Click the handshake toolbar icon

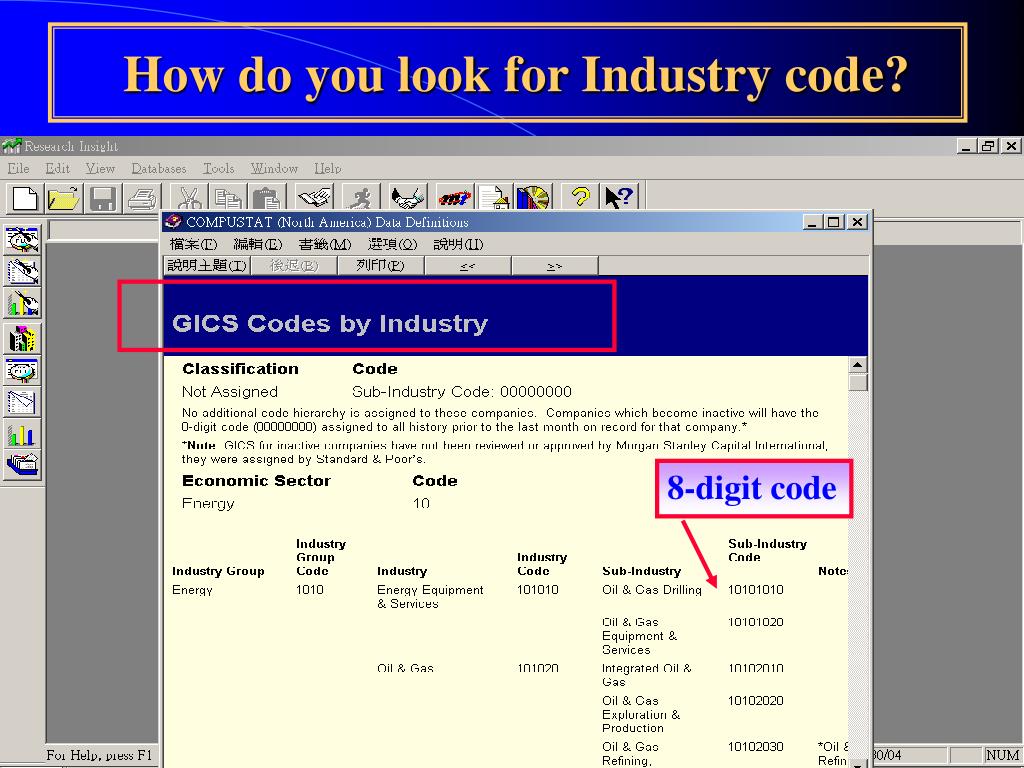[x=408, y=196]
